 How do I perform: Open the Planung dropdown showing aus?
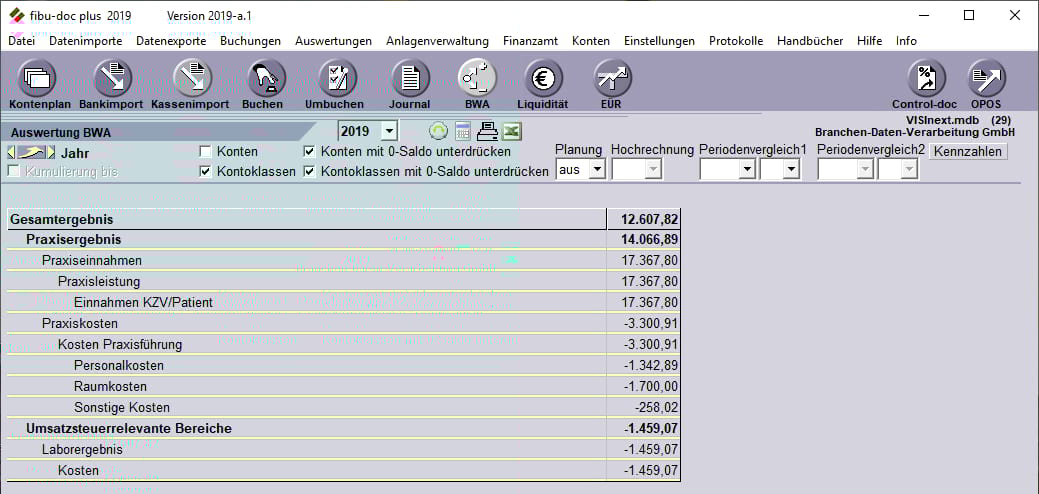click(597, 170)
